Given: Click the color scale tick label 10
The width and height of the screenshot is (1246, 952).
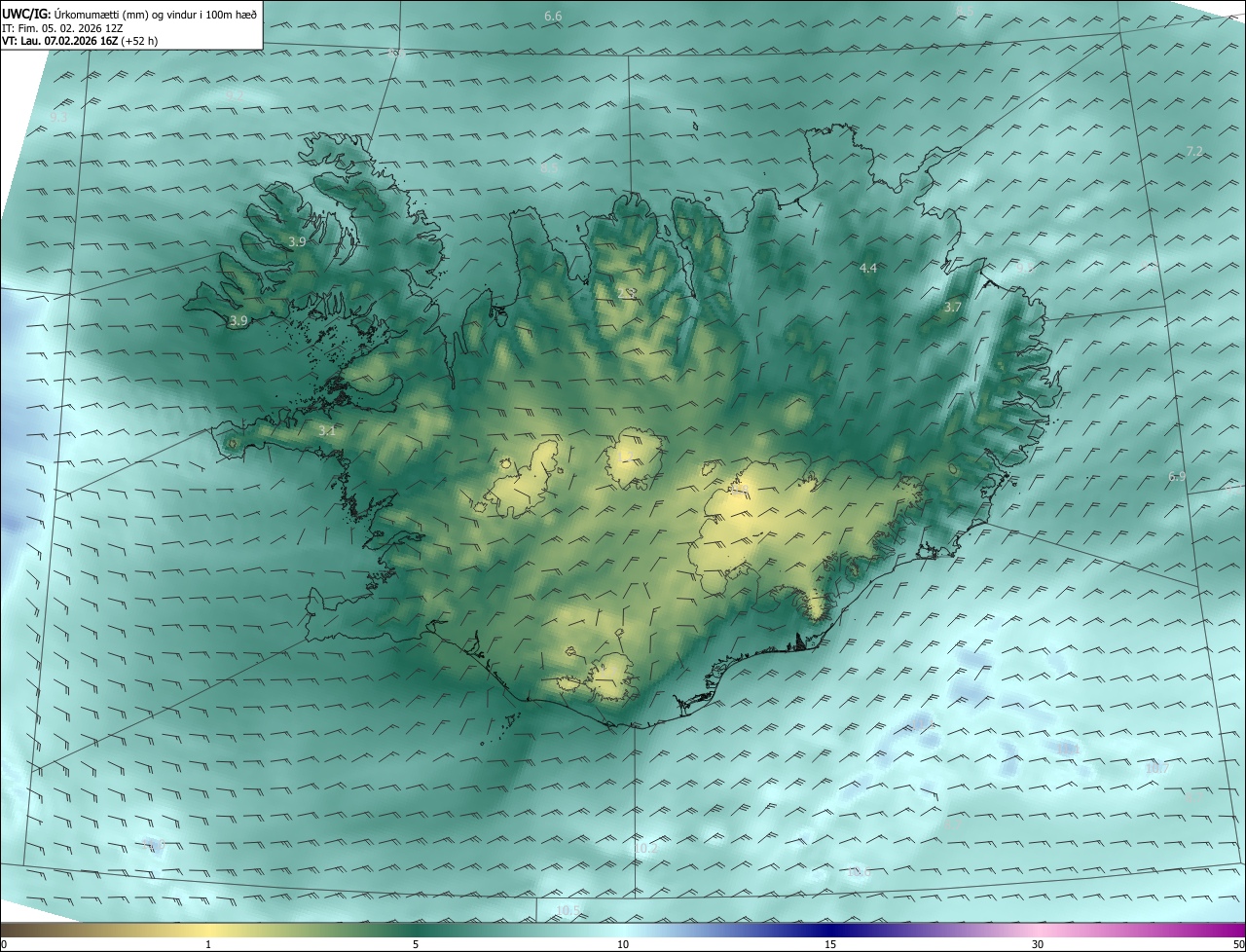Looking at the screenshot, I should tap(623, 945).
